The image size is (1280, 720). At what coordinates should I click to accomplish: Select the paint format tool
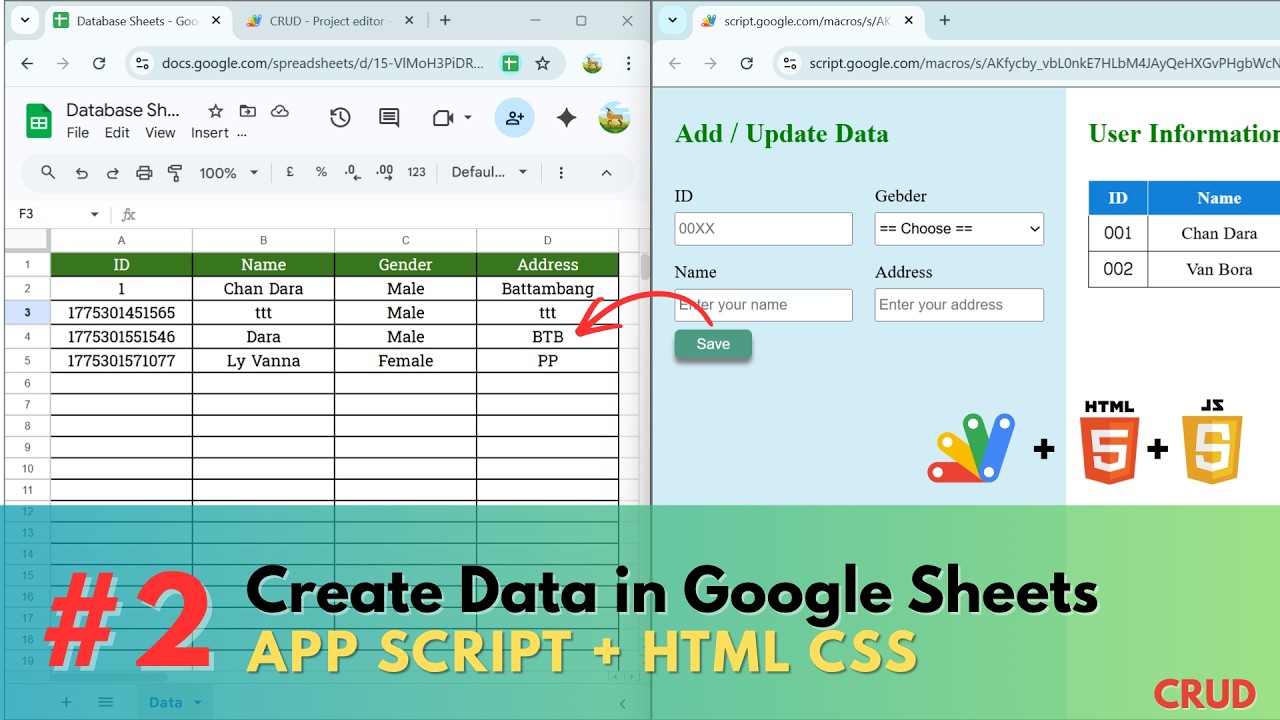175,172
